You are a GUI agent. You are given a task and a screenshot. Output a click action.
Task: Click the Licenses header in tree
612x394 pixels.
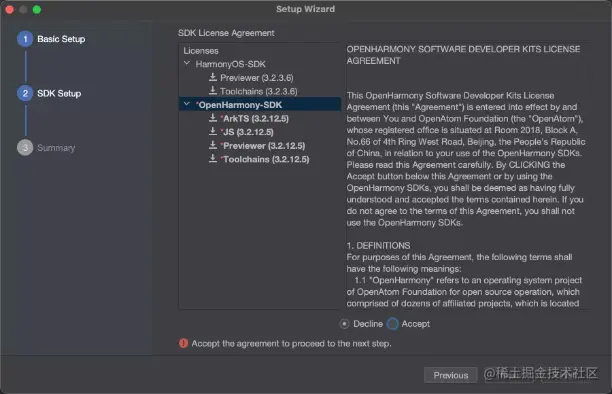tap(201, 51)
